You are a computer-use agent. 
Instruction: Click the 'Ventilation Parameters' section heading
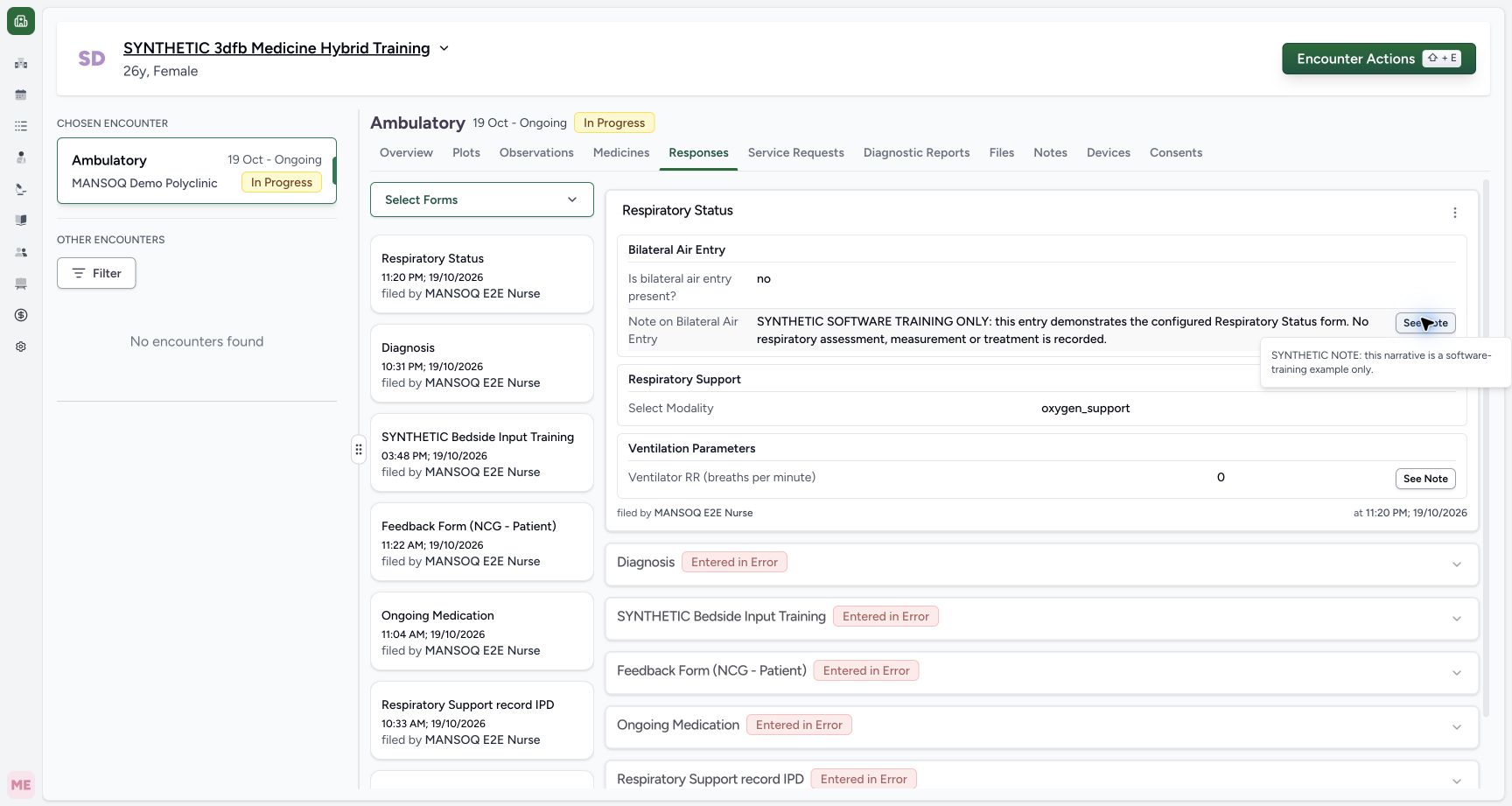691,448
